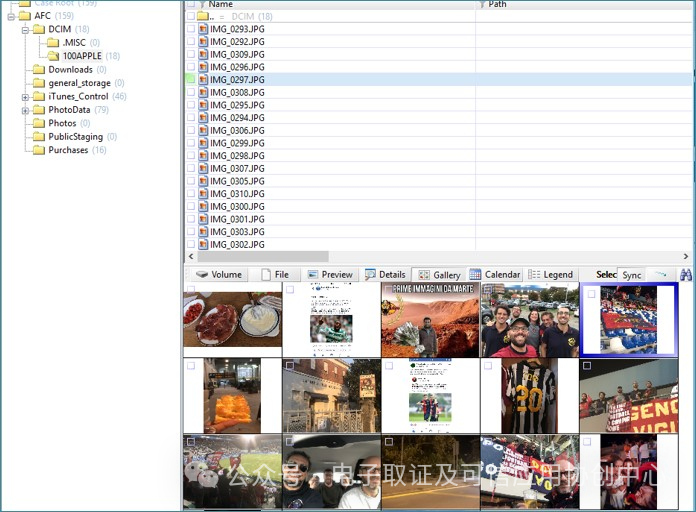This screenshot has height=512, width=696.
Task: Click the parent folder icon in file list
Action: tap(203, 16)
